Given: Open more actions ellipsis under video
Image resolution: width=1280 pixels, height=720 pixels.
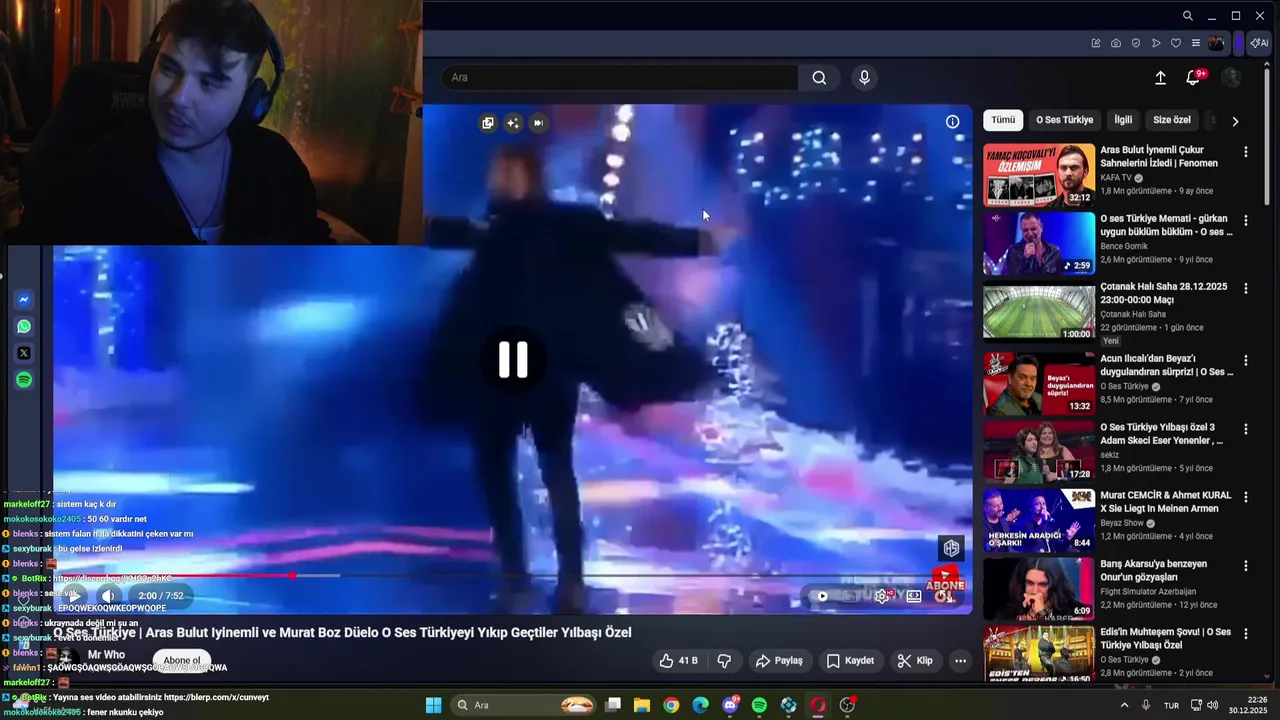Looking at the screenshot, I should coord(960,661).
